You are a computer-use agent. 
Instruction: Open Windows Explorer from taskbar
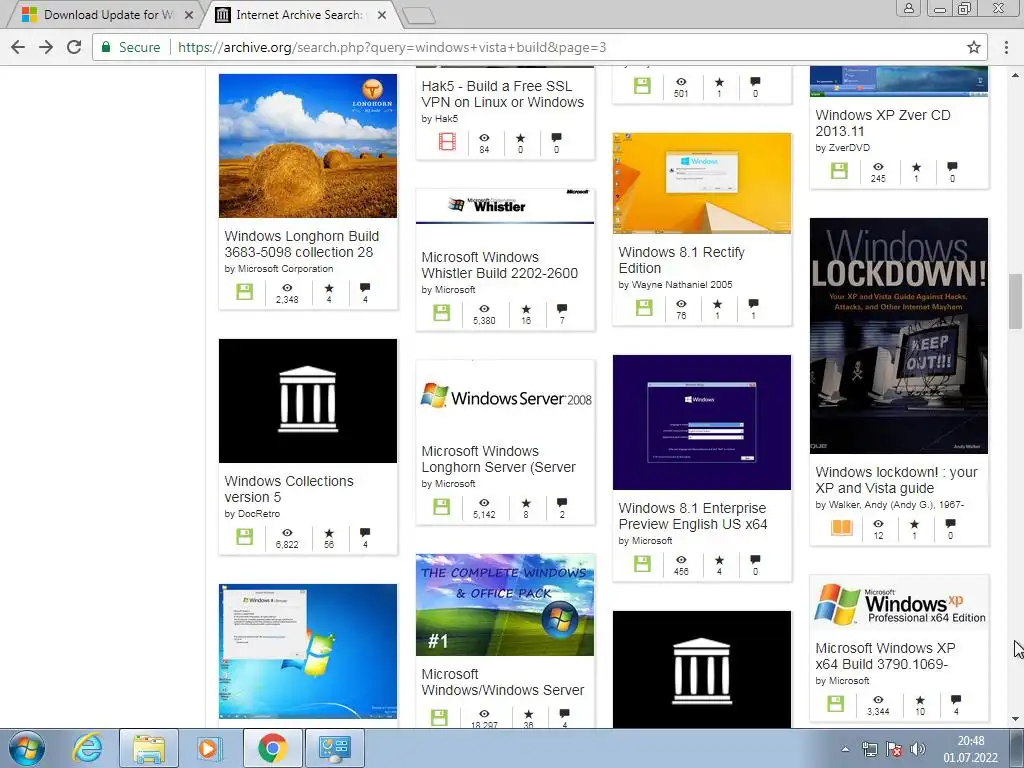[x=148, y=748]
